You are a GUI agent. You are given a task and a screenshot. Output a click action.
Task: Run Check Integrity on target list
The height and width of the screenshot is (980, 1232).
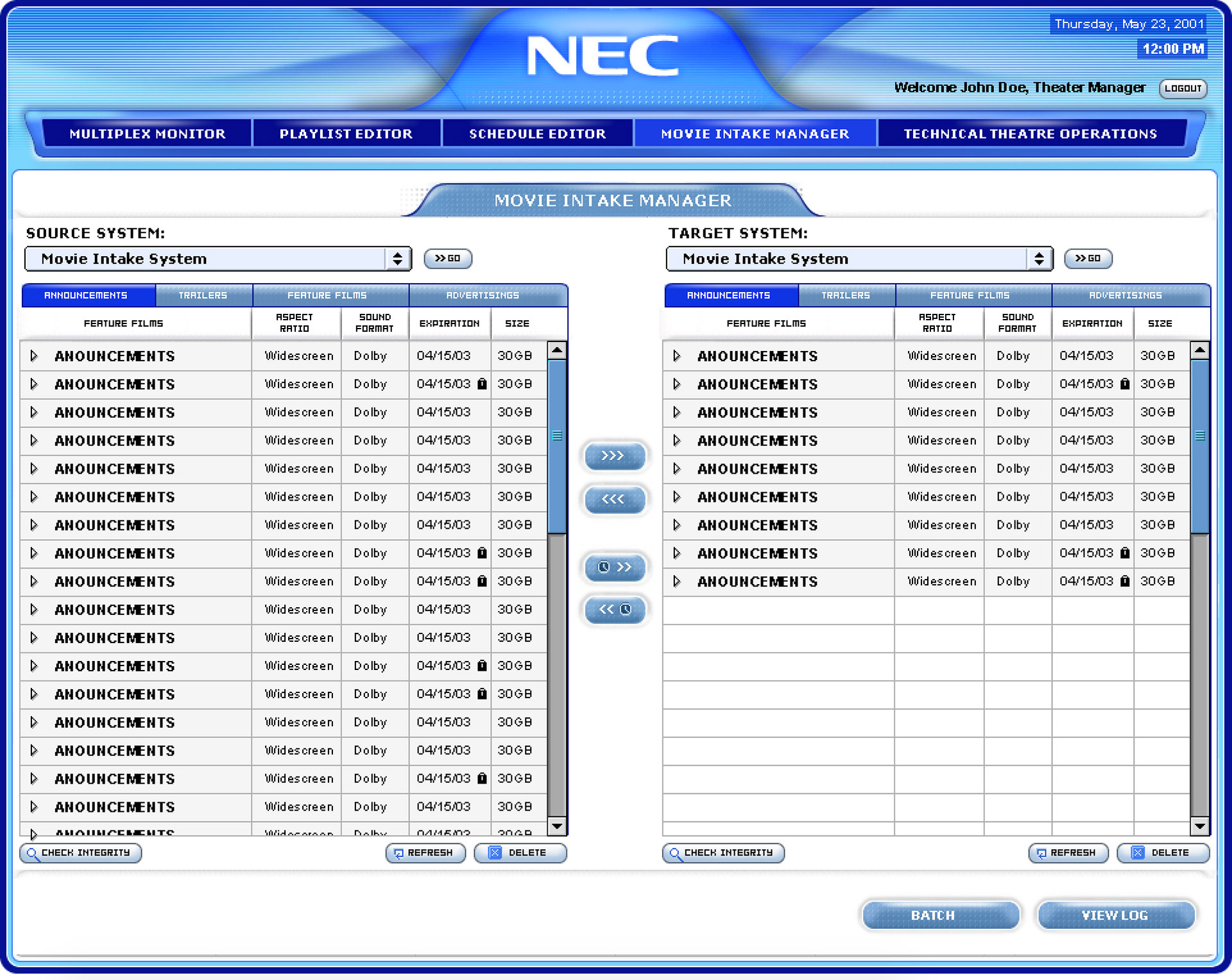point(724,853)
